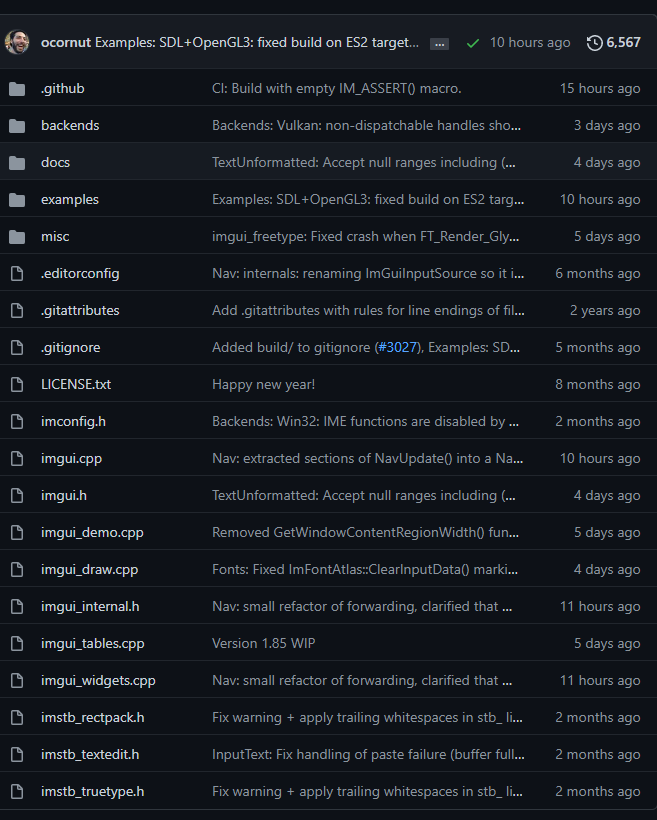The height and width of the screenshot is (820, 657).
Task: Open the .gitattributes file
Action: pyautogui.click(x=80, y=311)
